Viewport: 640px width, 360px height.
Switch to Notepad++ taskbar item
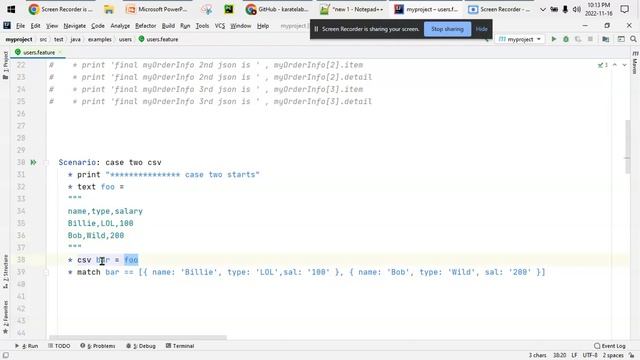pyautogui.click(x=351, y=9)
